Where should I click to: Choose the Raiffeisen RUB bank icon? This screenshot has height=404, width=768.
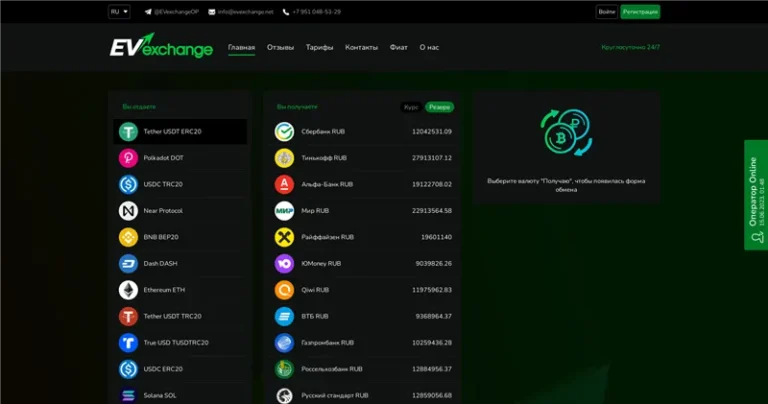(284, 237)
